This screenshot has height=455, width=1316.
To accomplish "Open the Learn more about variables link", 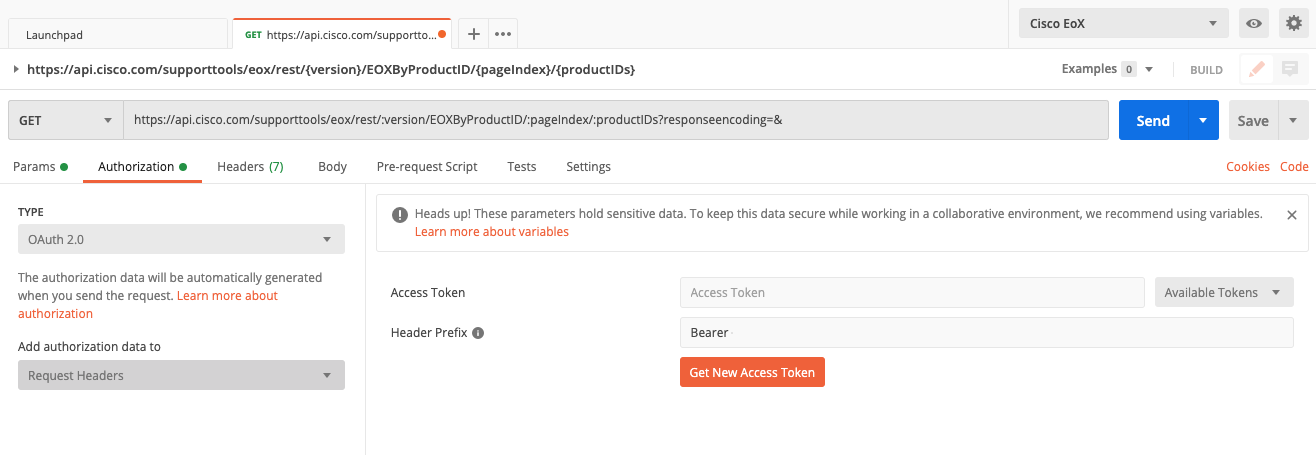I will pyautogui.click(x=492, y=231).
